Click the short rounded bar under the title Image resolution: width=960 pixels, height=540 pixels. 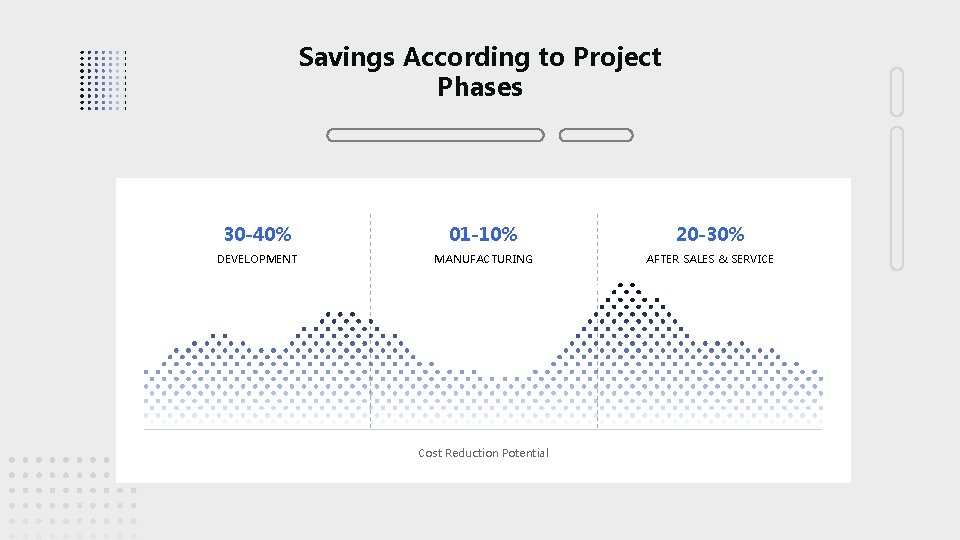coord(596,135)
